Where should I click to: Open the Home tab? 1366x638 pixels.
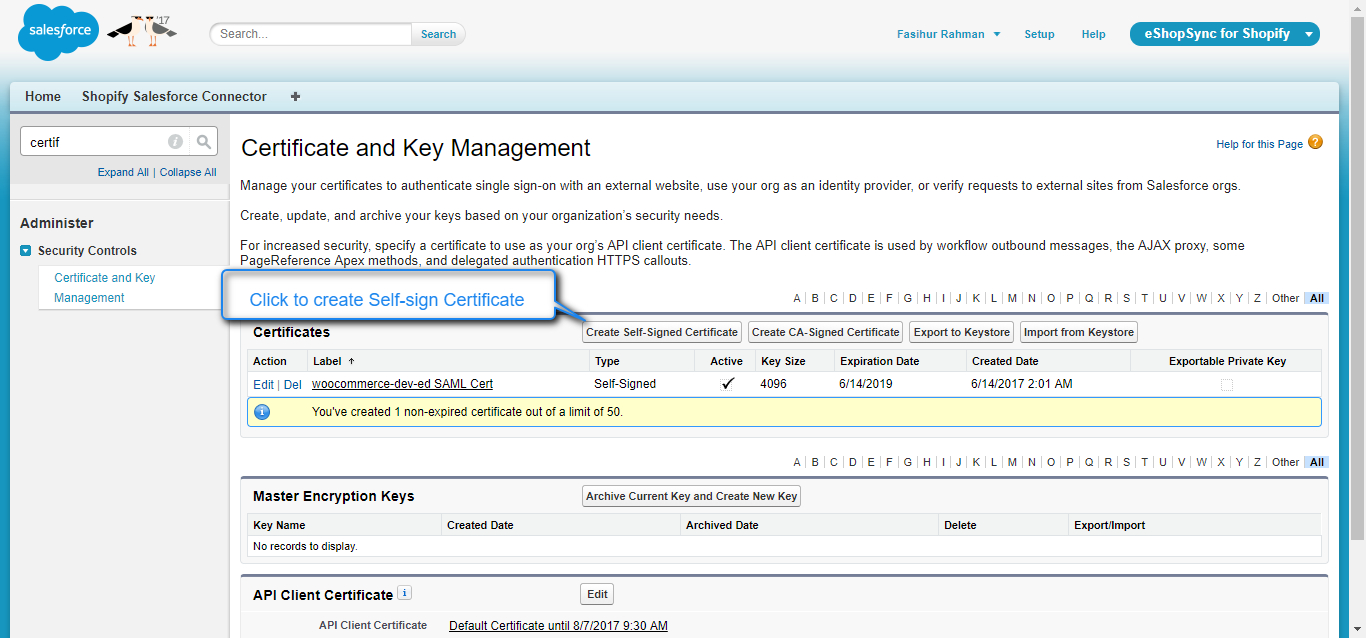point(43,97)
